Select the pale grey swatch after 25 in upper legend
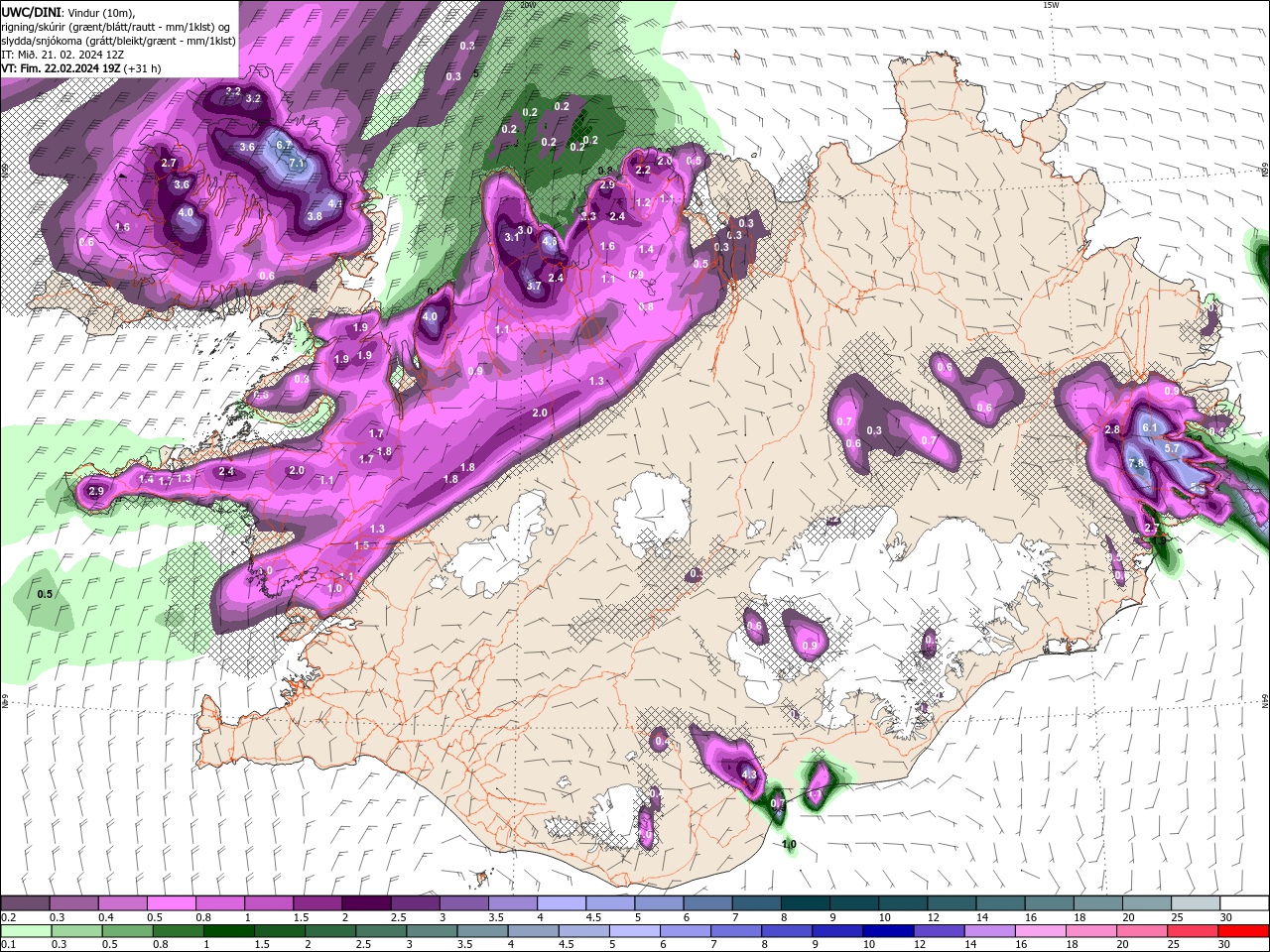Screen dimensions: 1270x952 1195,903
